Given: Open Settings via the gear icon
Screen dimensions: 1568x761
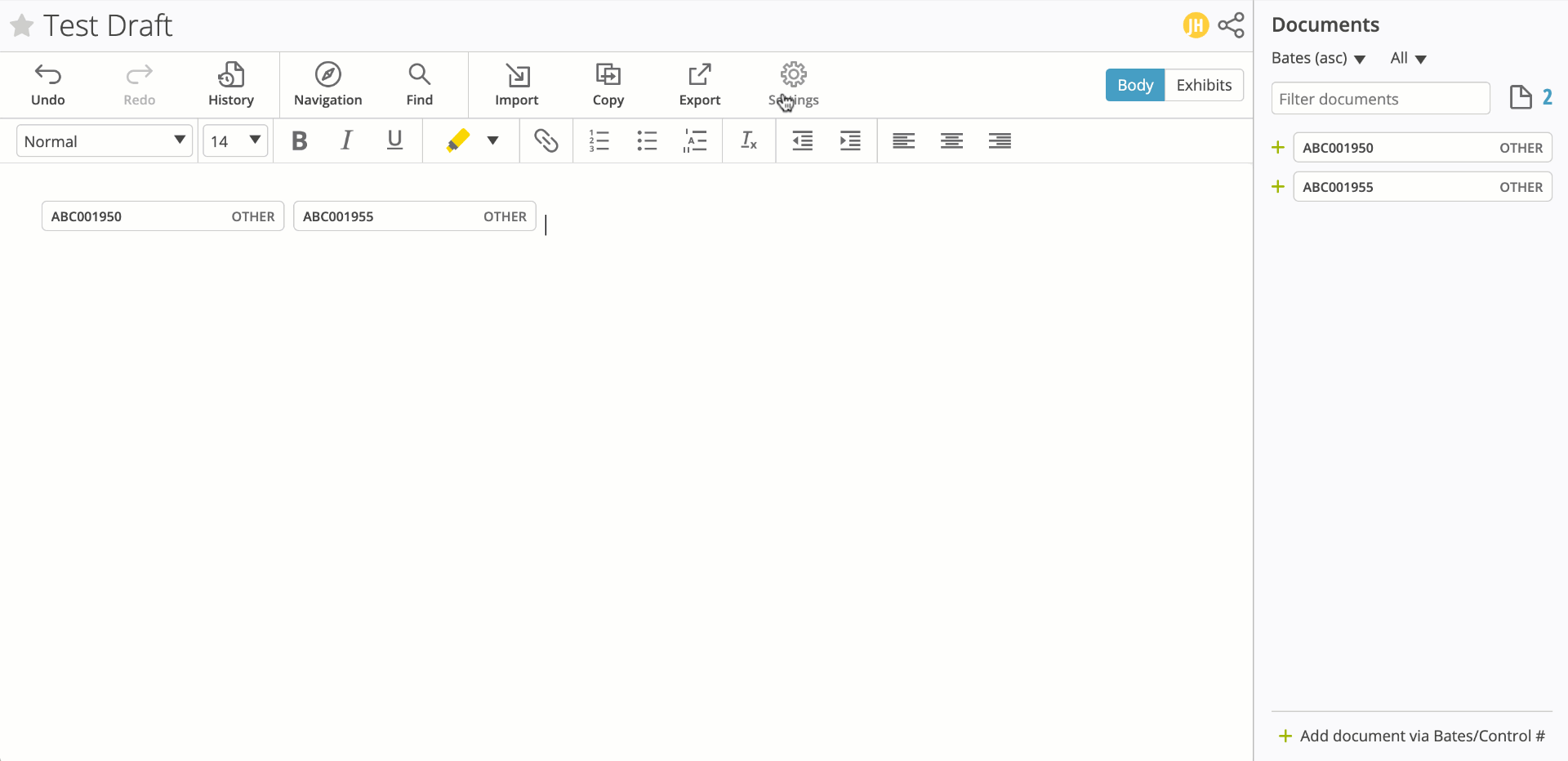Looking at the screenshot, I should (793, 74).
